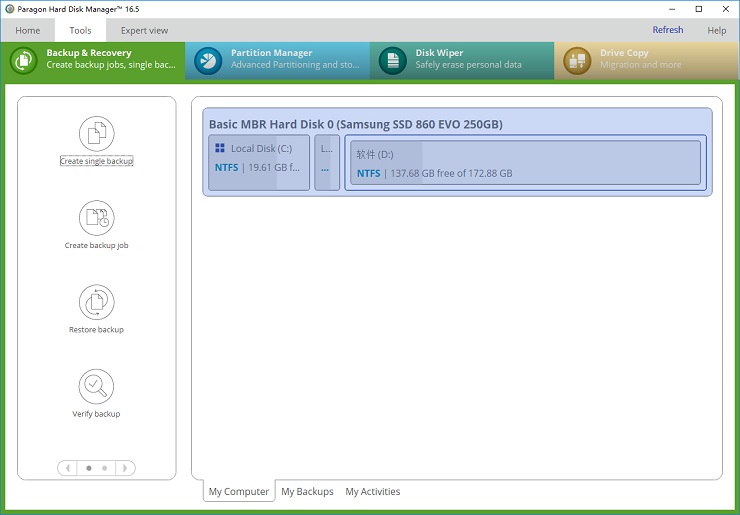Click the Create single backup icon
The width and height of the screenshot is (740, 515).
pyautogui.click(x=96, y=134)
